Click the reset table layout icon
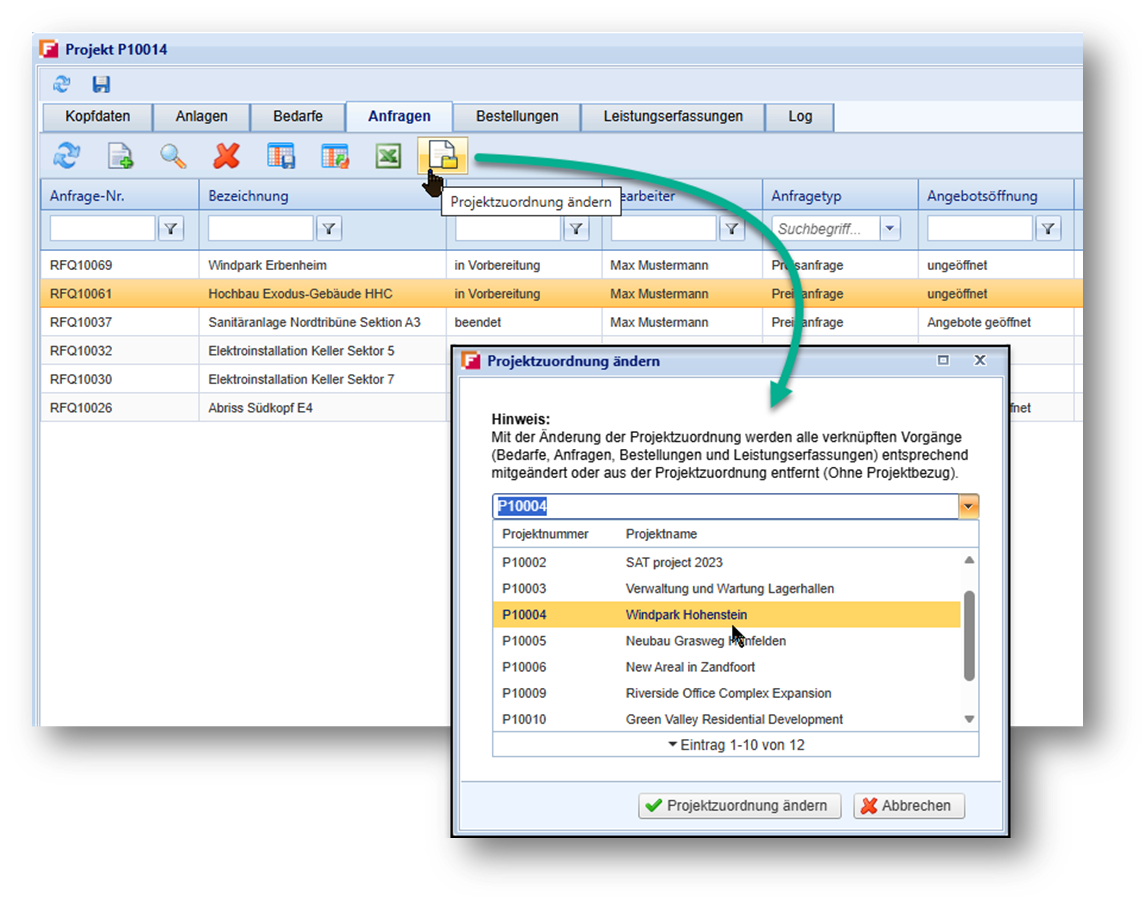The height and width of the screenshot is (903, 1148). point(335,155)
